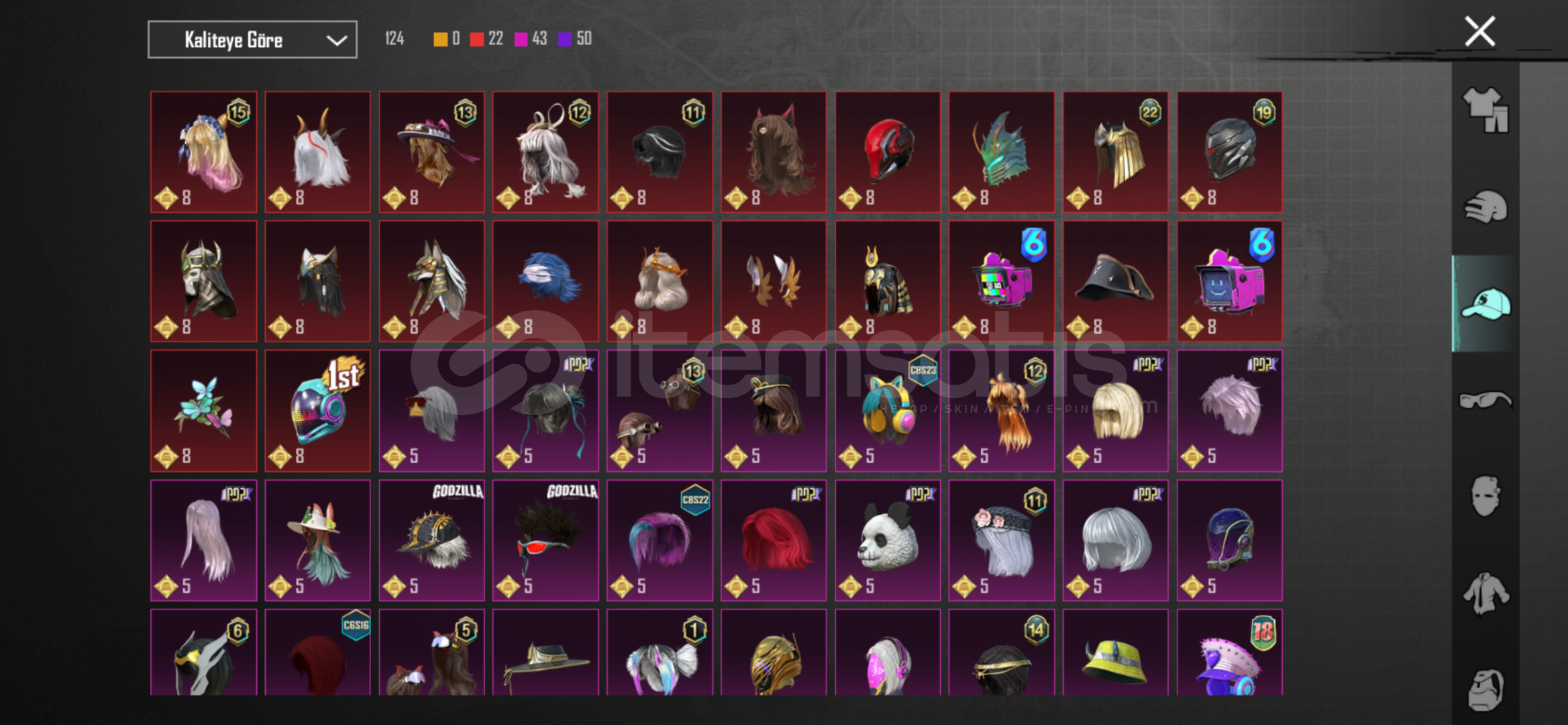The image size is (1568, 725).
Task: Close the inventory with the X button
Action: coord(1479,32)
